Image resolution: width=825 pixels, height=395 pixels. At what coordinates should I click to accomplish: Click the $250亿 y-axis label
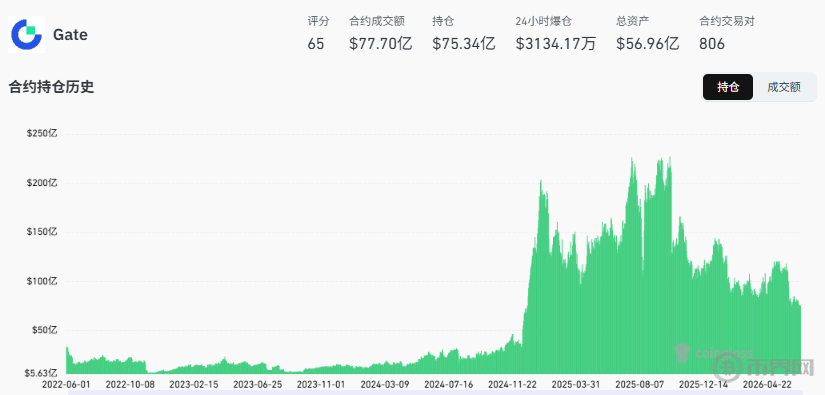pyautogui.click(x=42, y=134)
